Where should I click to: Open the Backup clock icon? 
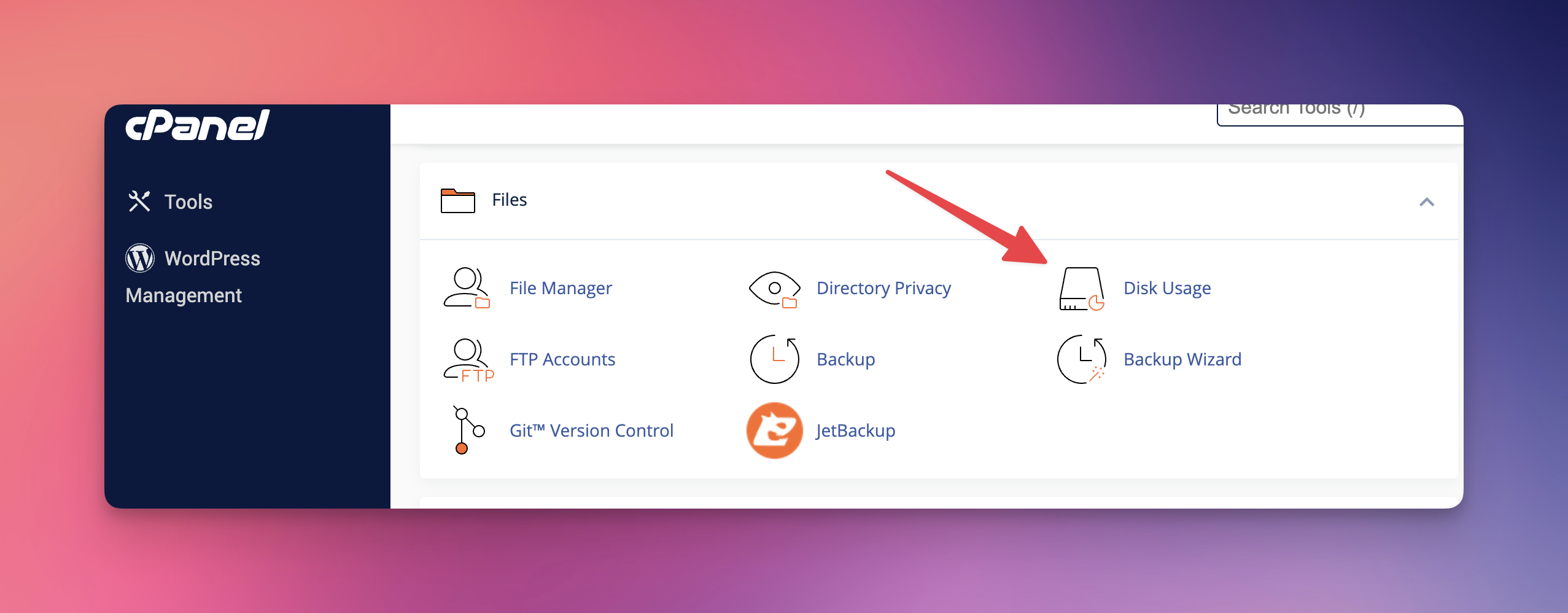click(774, 359)
